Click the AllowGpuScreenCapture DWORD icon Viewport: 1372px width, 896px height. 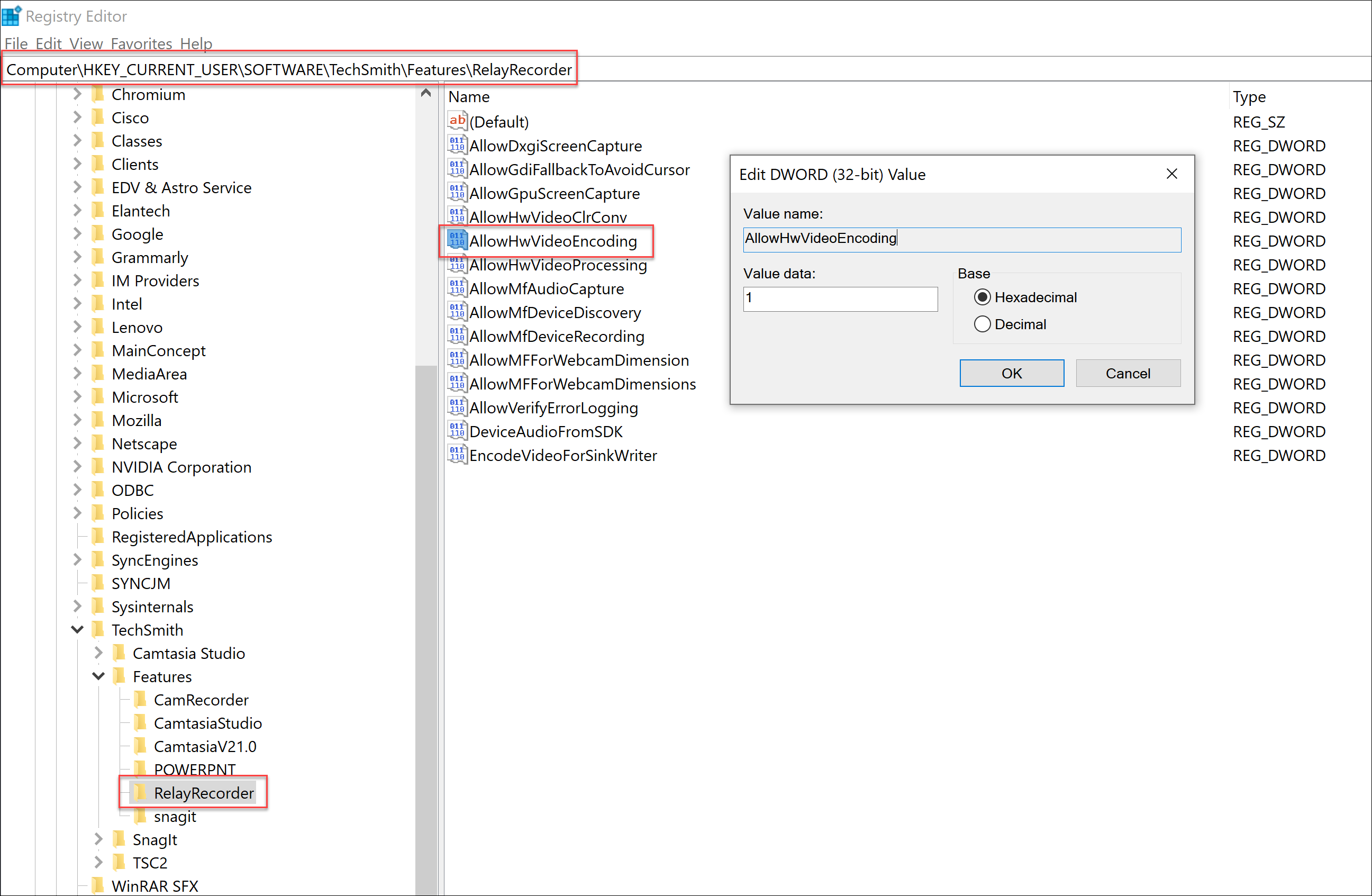457,192
